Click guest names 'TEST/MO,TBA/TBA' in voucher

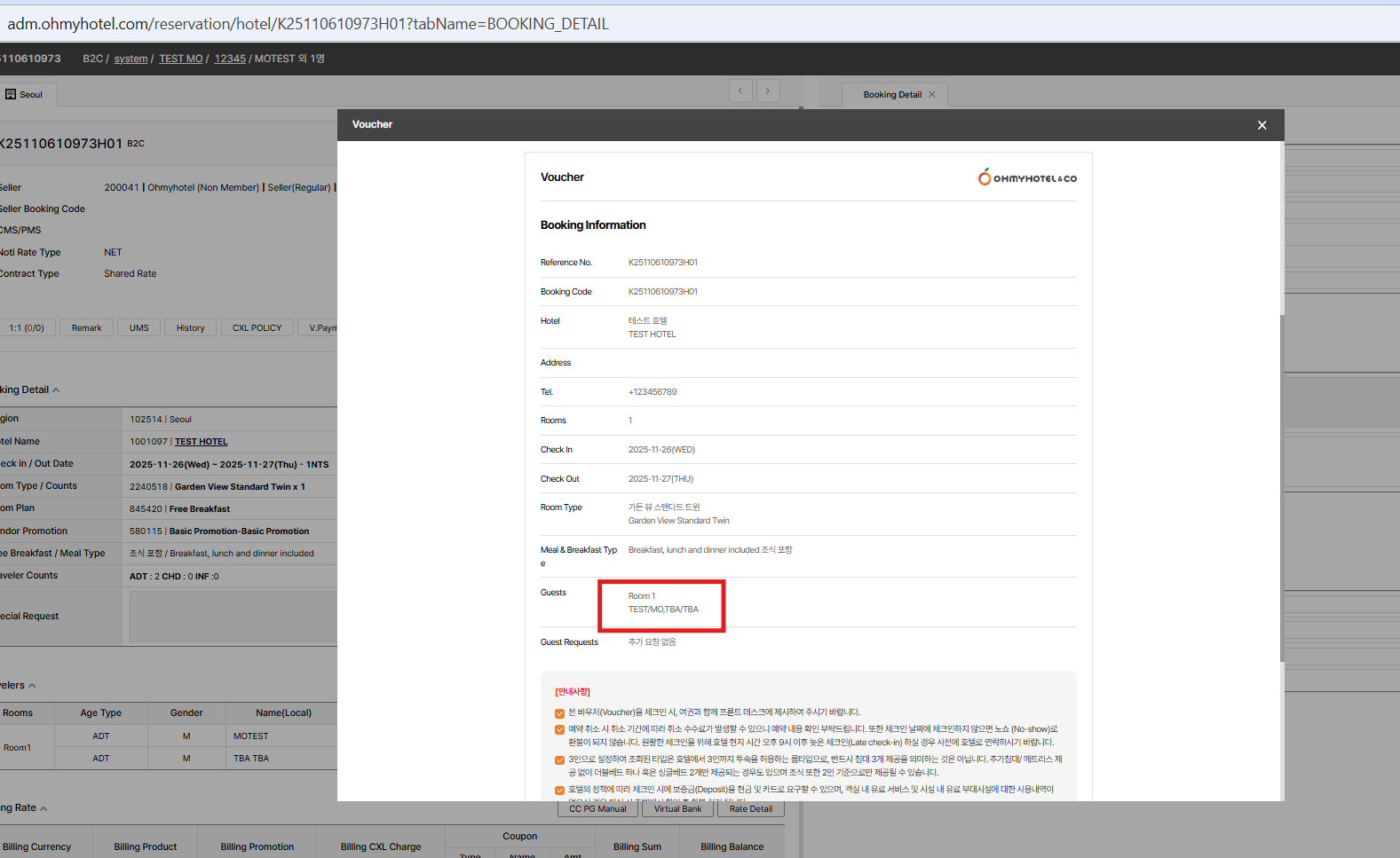pos(663,610)
